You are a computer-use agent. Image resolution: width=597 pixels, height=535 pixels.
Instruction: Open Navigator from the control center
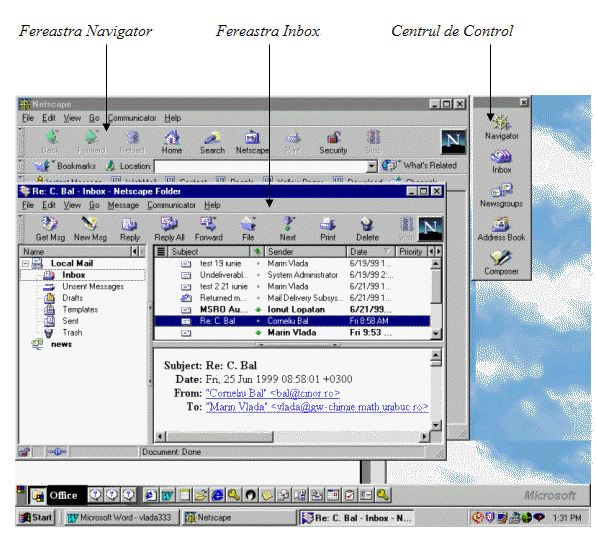pos(501,127)
